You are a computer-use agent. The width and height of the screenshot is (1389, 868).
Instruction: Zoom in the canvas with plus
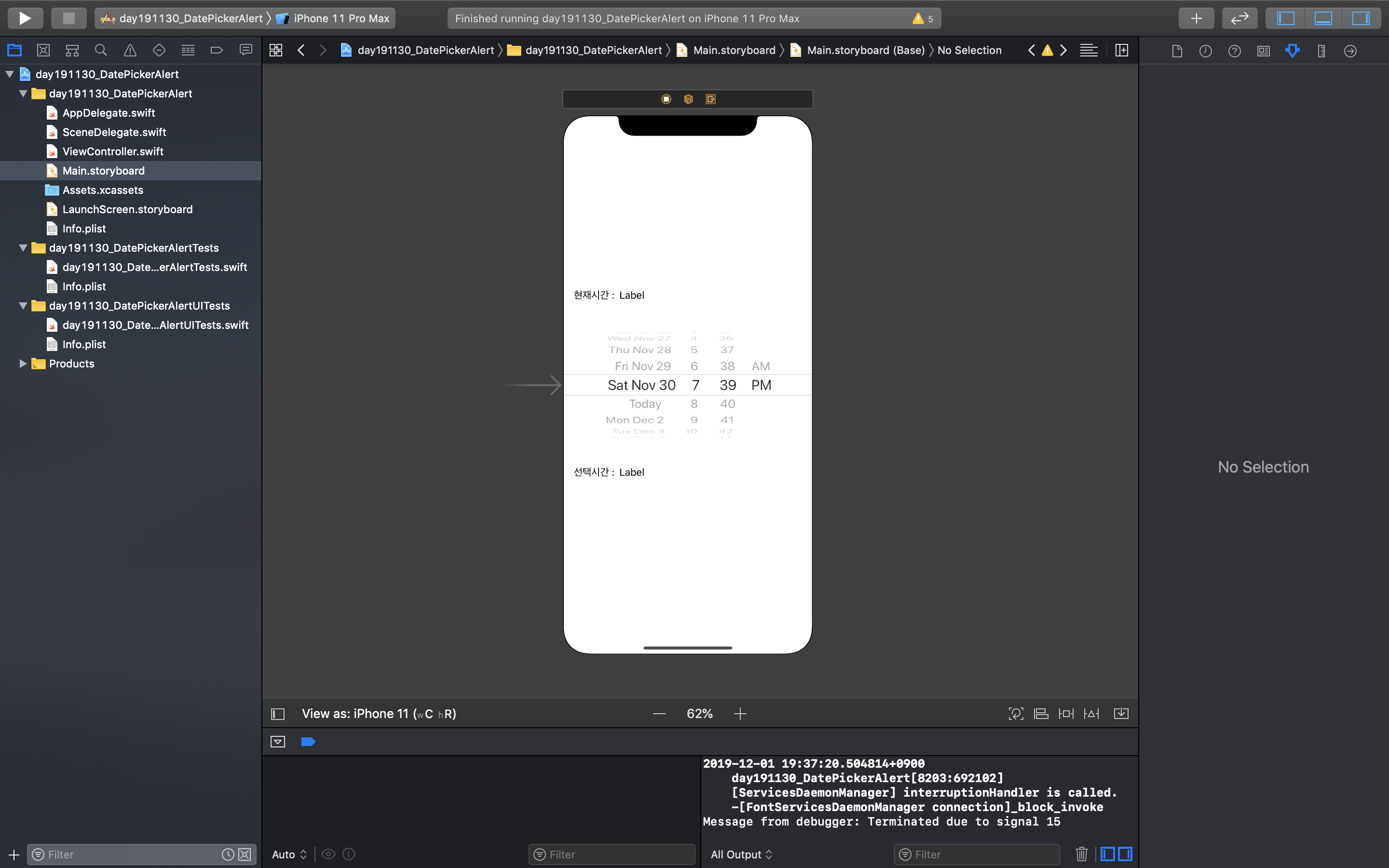point(740,714)
